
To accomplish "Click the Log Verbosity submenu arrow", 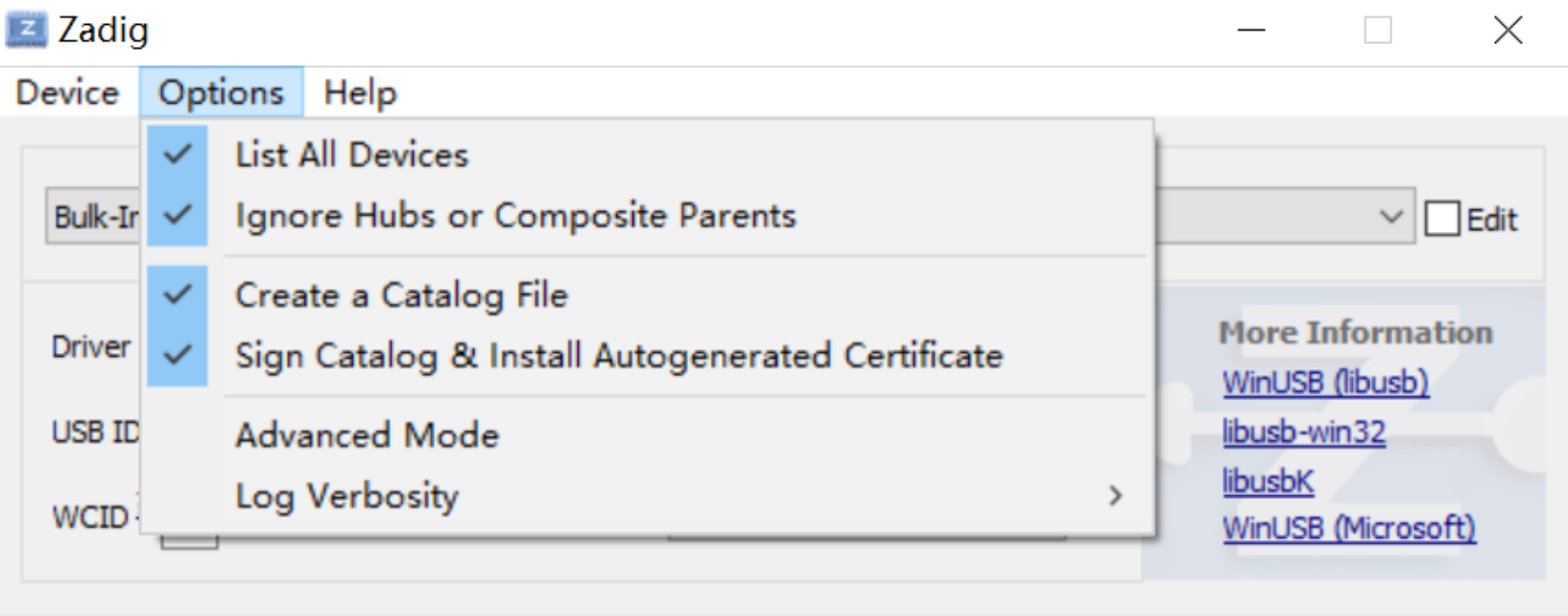I will pos(1114,496).
